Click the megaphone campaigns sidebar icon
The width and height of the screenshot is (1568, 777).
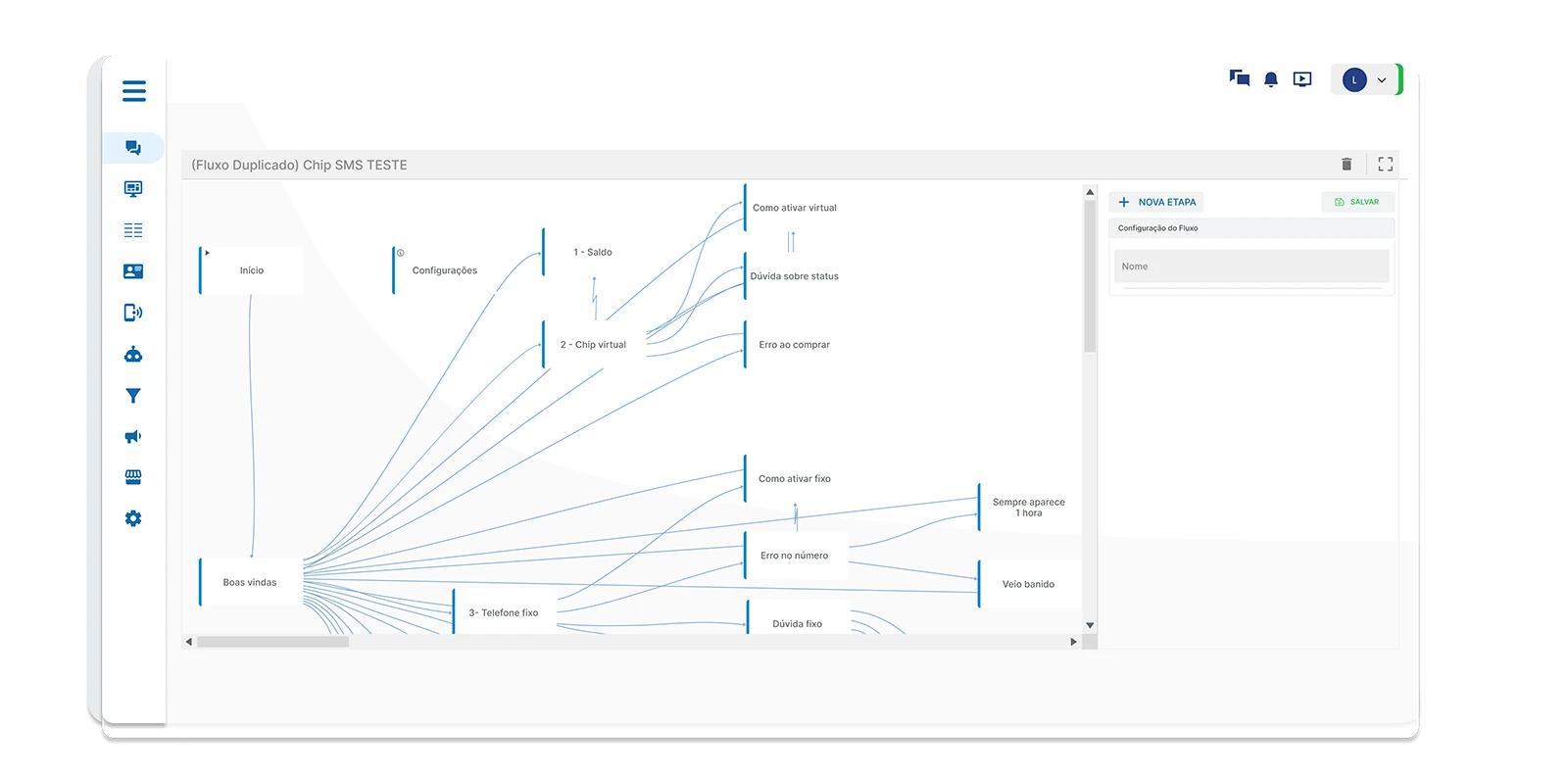(x=133, y=437)
